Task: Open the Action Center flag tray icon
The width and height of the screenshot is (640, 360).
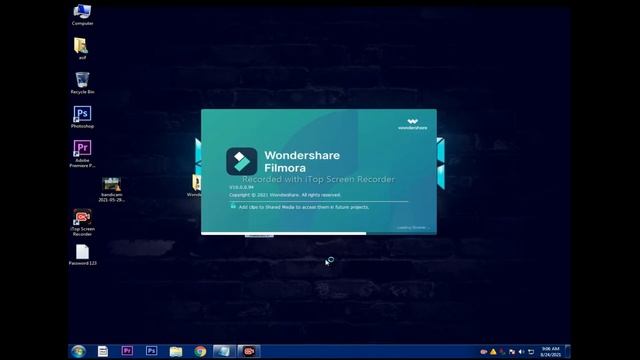Action: click(x=512, y=351)
